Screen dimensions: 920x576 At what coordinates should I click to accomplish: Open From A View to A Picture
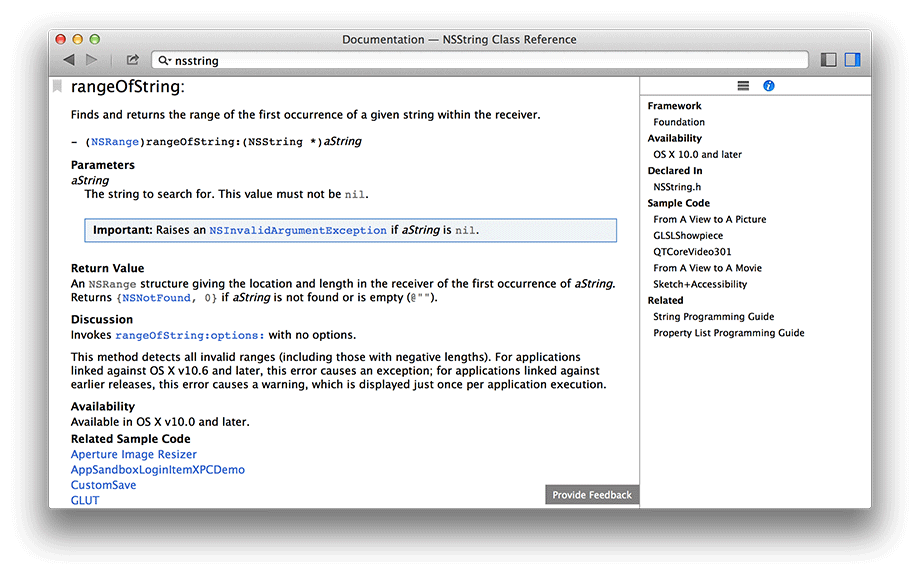(x=710, y=219)
